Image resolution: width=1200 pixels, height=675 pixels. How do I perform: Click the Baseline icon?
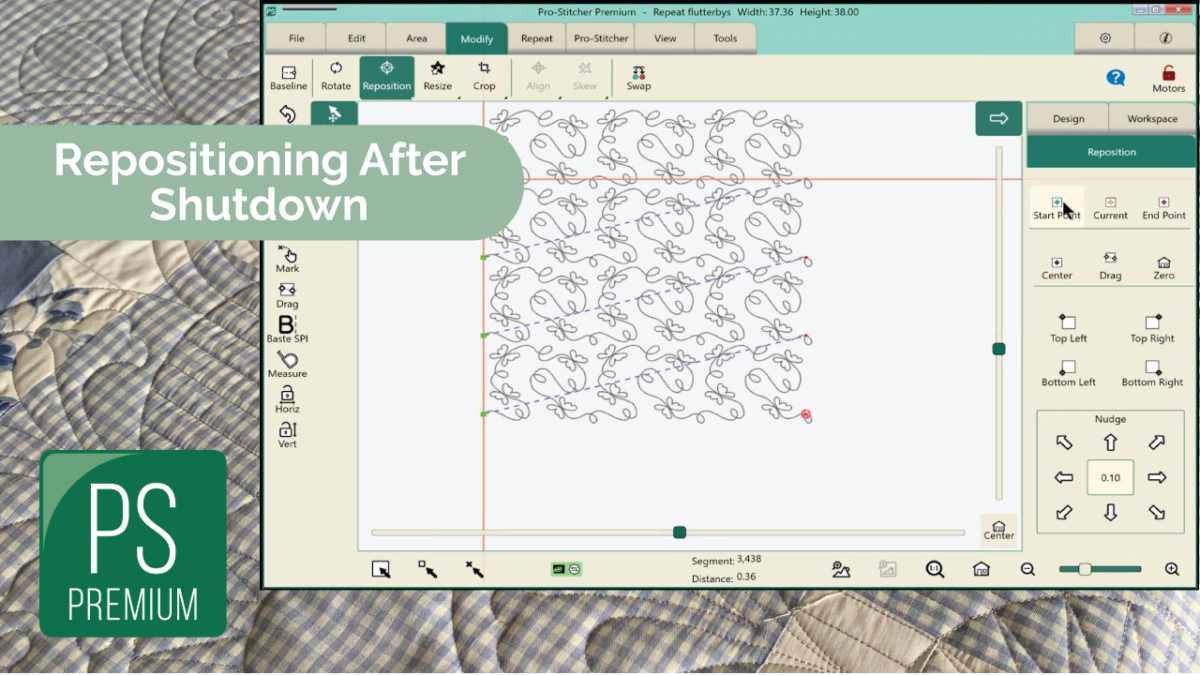tap(288, 77)
